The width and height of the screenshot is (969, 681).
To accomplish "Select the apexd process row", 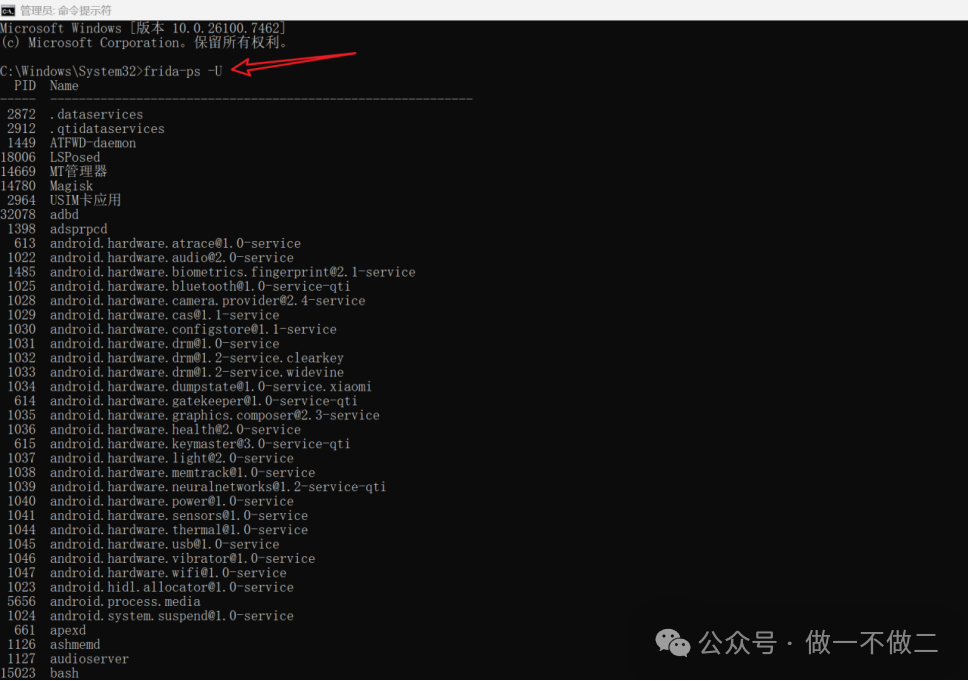I will tap(50, 630).
